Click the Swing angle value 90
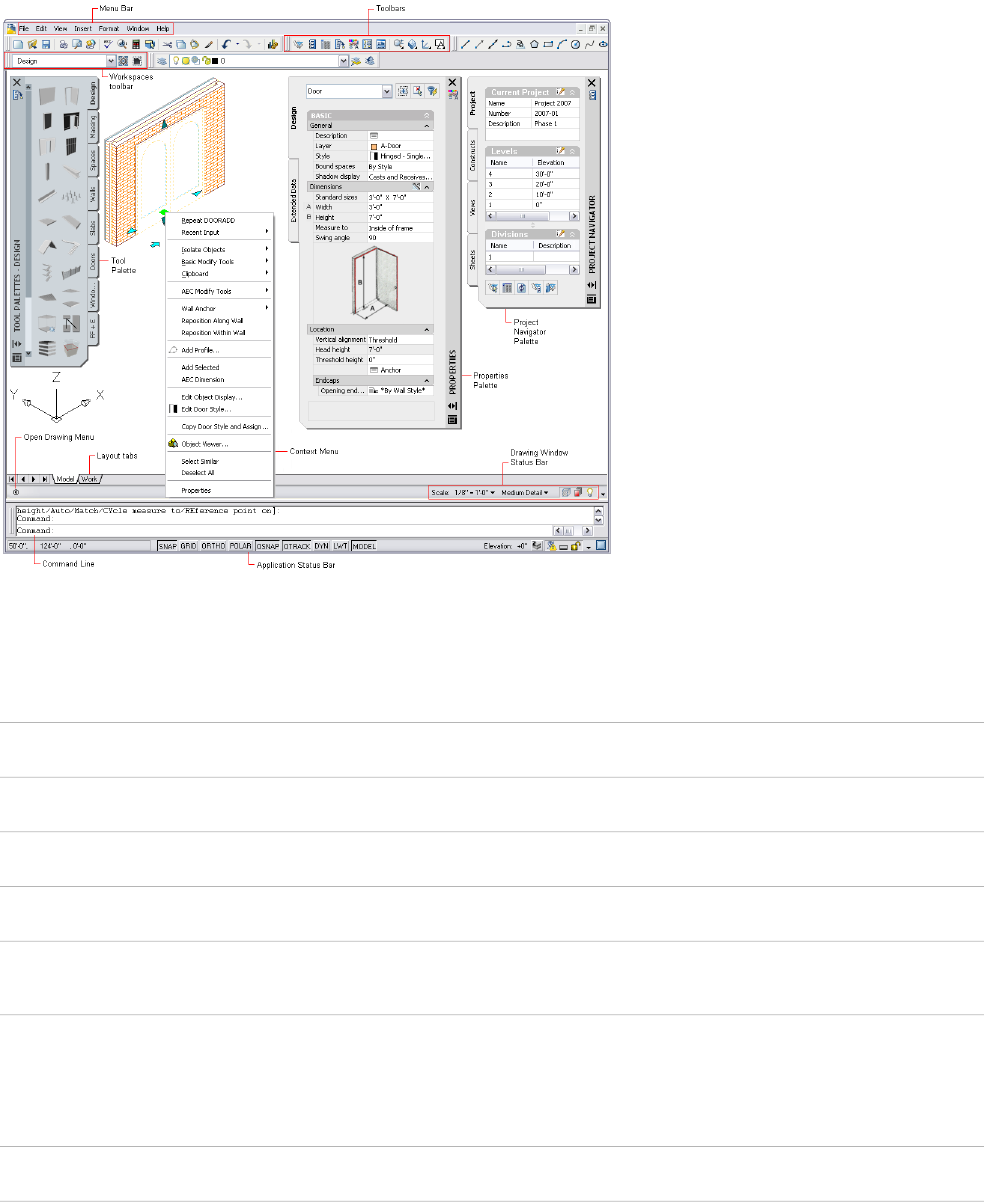The width and height of the screenshot is (984, 1202). point(400,238)
